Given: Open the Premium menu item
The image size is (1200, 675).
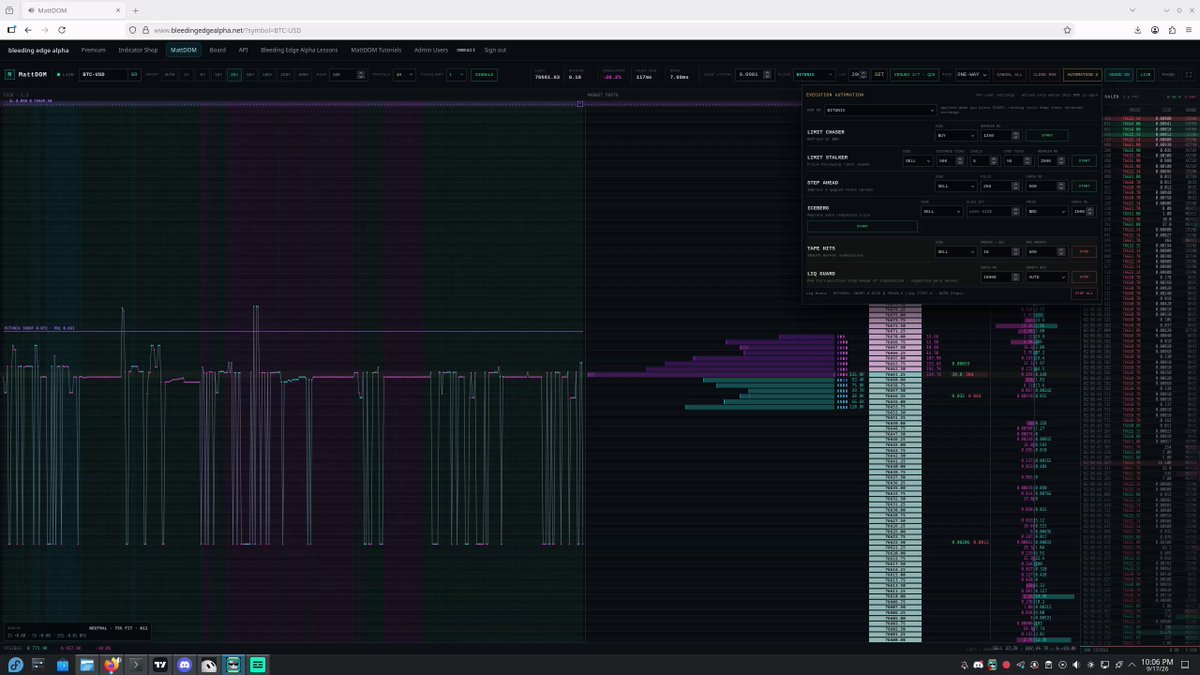Looking at the screenshot, I should 93,49.
